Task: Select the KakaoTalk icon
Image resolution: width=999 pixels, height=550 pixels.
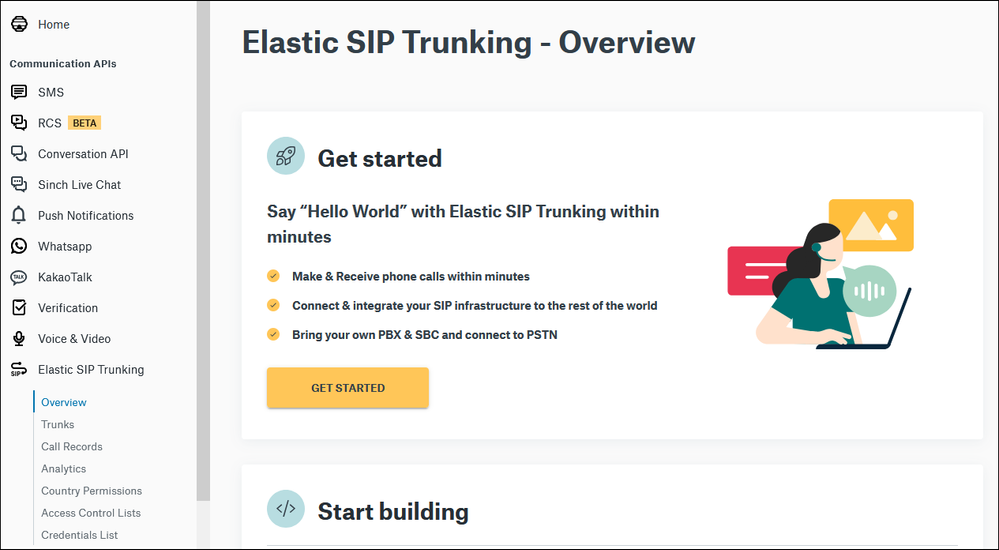Action: pyautogui.click(x=19, y=277)
